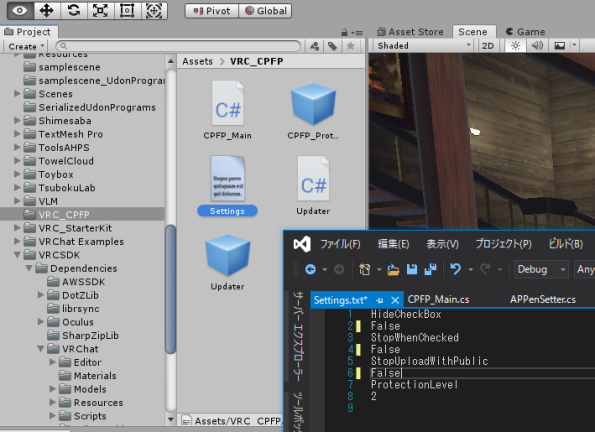Open 表示(V) menu in Visual Studio

(442, 244)
